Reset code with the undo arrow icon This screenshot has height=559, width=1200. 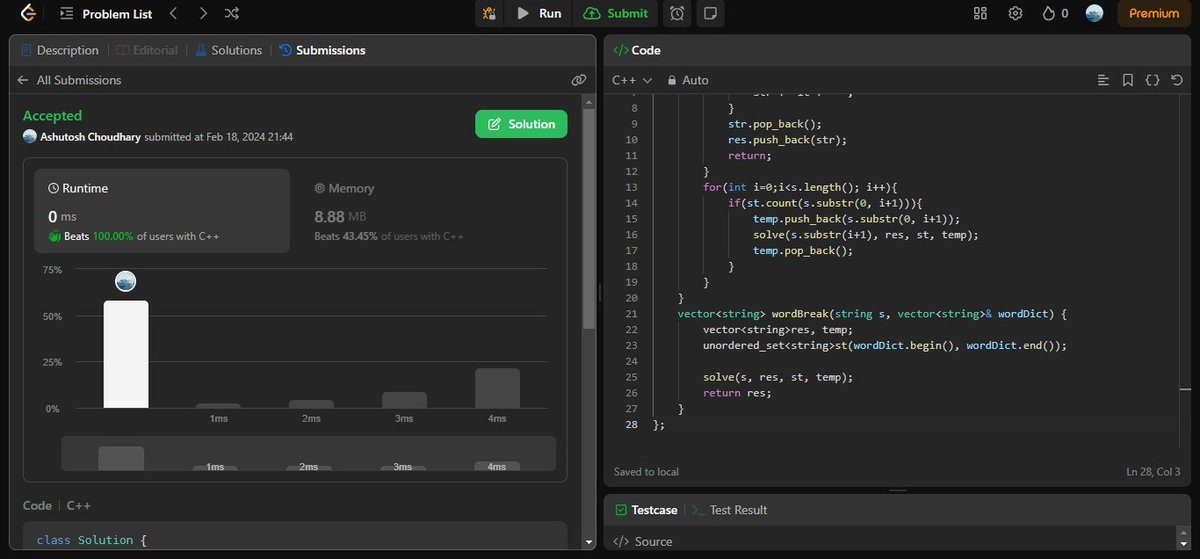(x=1176, y=80)
